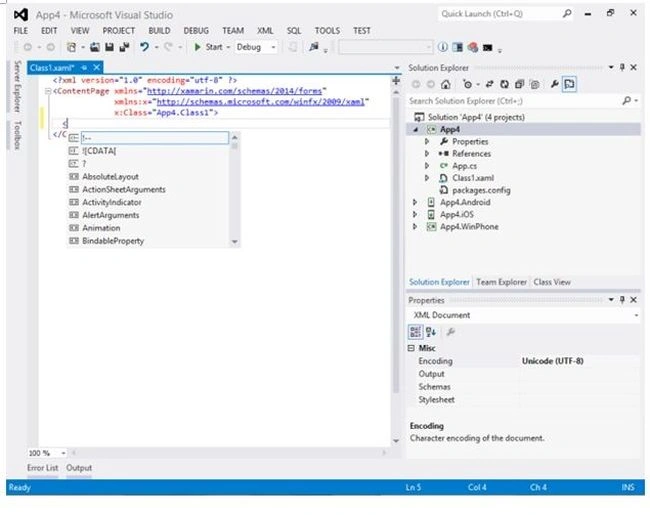Screen dimensions: 650x515
Task: Select AbsoluteLayout from the IntelliSense list
Action: tap(110, 177)
